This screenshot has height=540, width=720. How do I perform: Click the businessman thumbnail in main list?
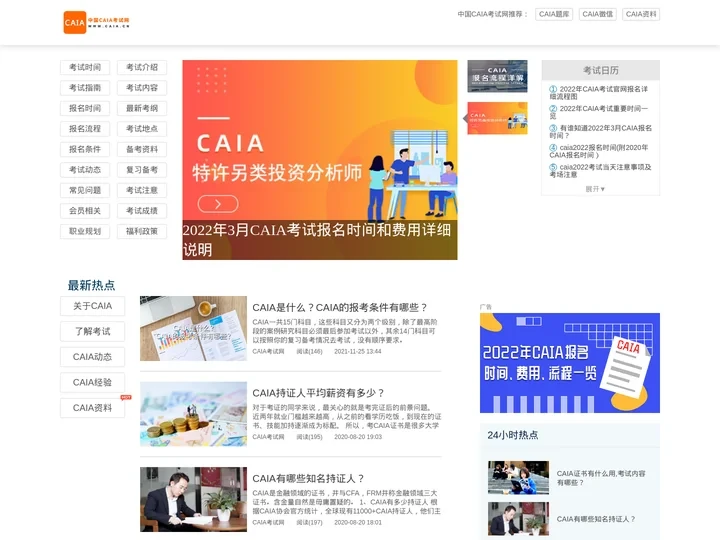[x=193, y=500]
